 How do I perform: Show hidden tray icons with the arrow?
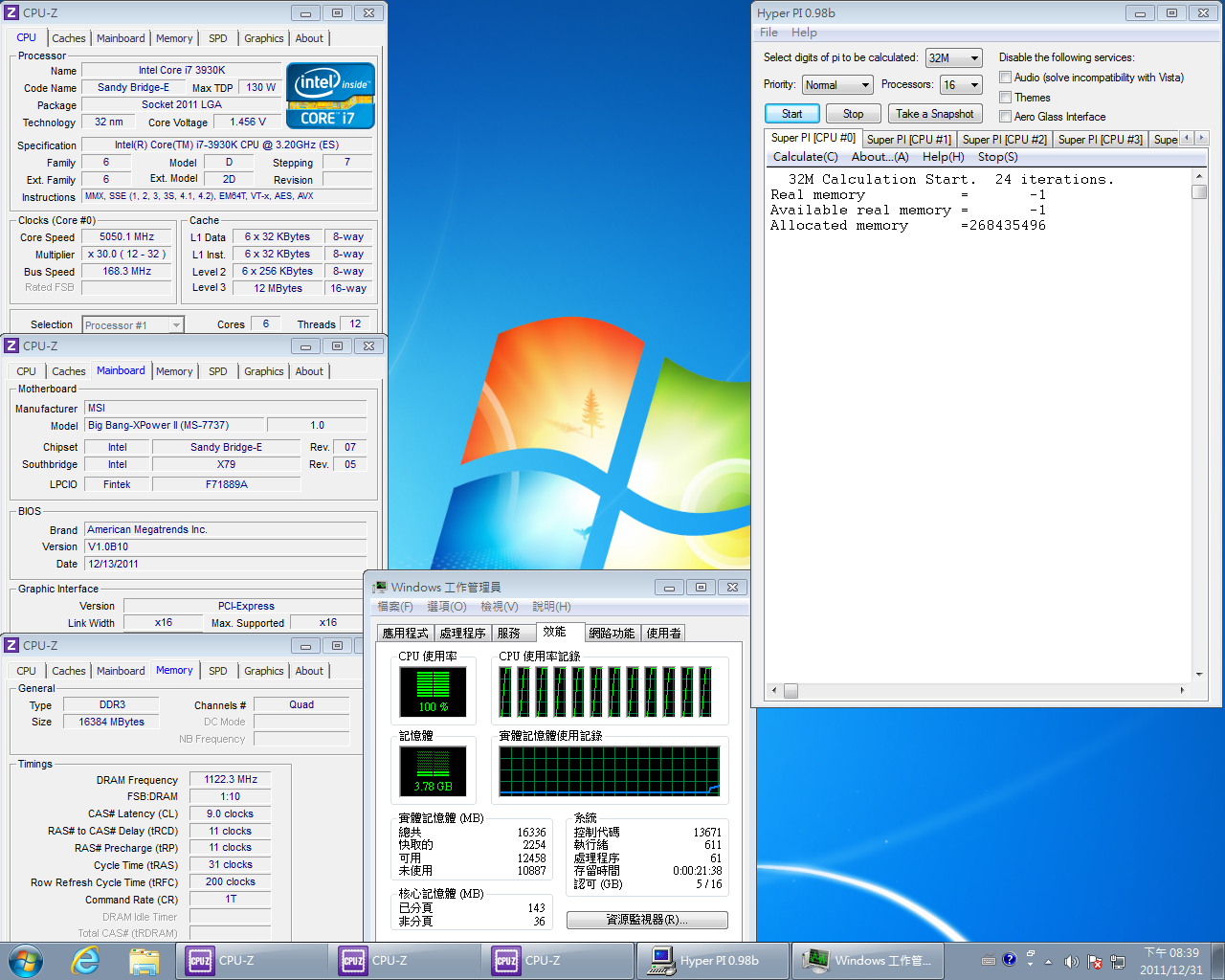(1048, 962)
